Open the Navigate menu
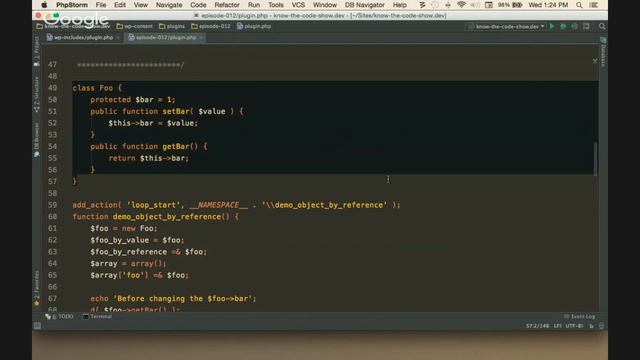This screenshot has width=640, height=360. [169, 5]
